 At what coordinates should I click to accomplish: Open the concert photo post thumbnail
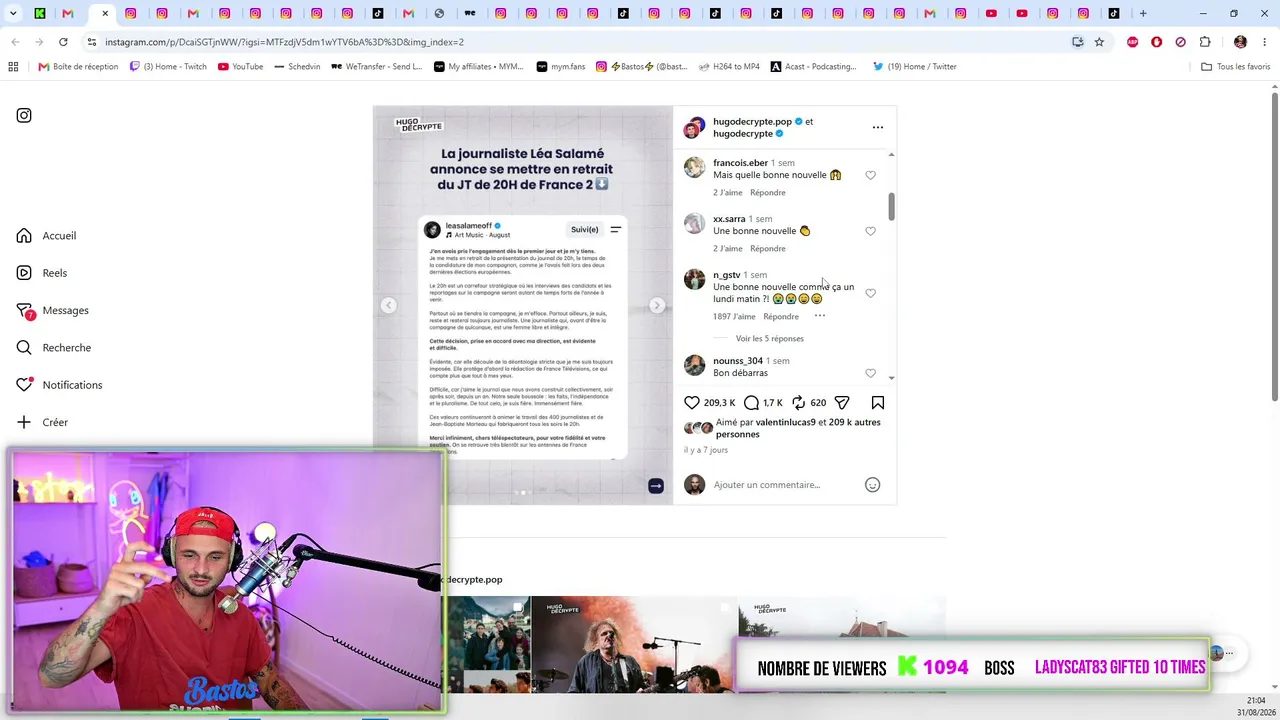click(x=634, y=644)
